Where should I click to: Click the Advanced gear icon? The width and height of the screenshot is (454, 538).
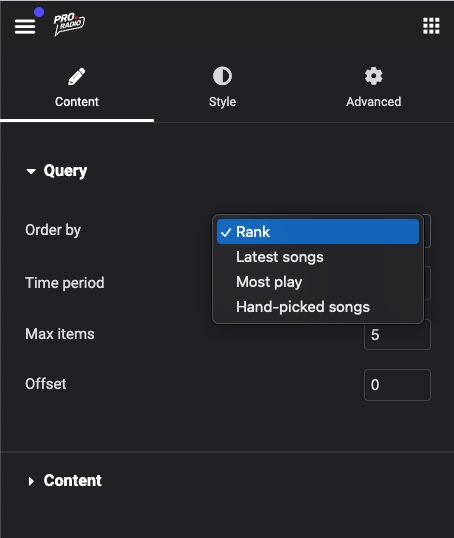(373, 76)
